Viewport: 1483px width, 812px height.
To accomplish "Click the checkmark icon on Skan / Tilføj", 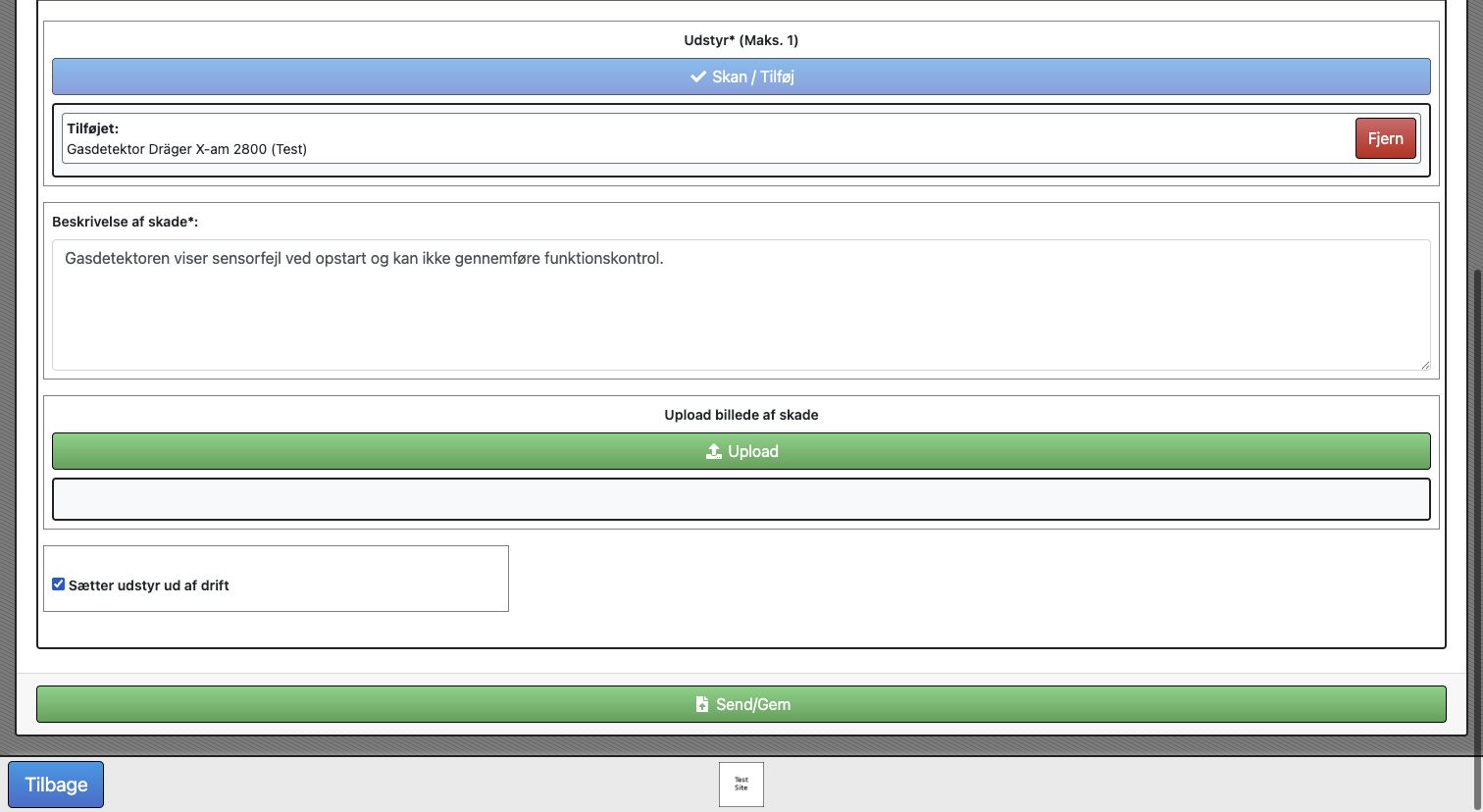I will (698, 76).
